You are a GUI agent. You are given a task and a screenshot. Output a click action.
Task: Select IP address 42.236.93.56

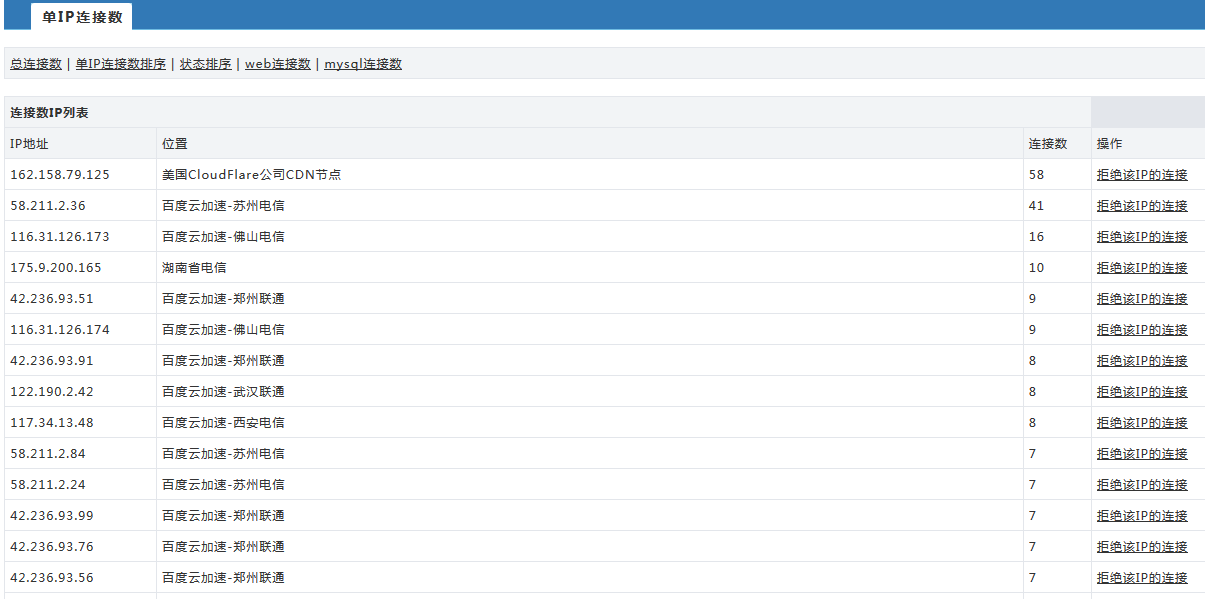[x=52, y=578]
